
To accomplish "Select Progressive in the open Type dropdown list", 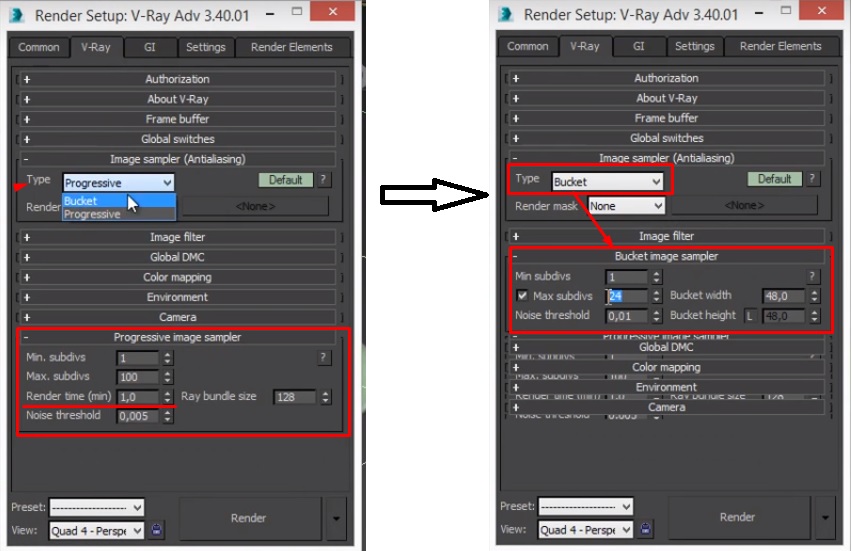I will pyautogui.click(x=119, y=214).
